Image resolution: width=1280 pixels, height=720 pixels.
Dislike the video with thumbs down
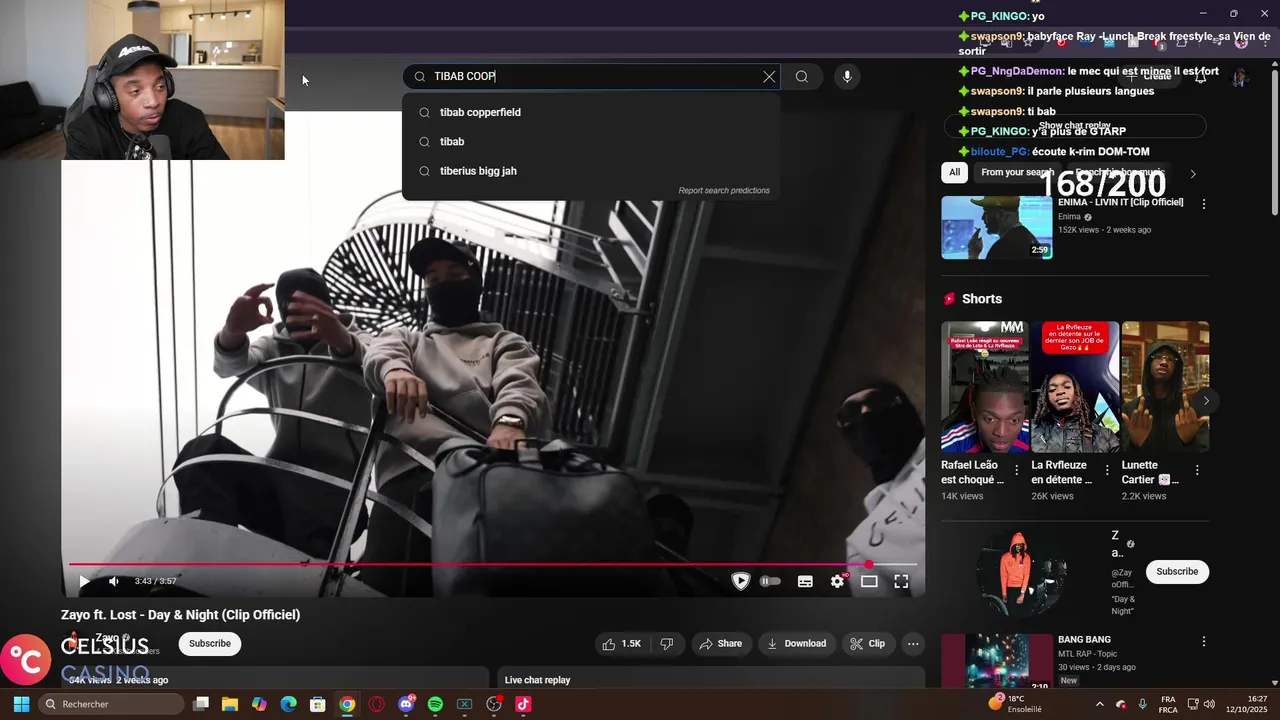point(666,644)
